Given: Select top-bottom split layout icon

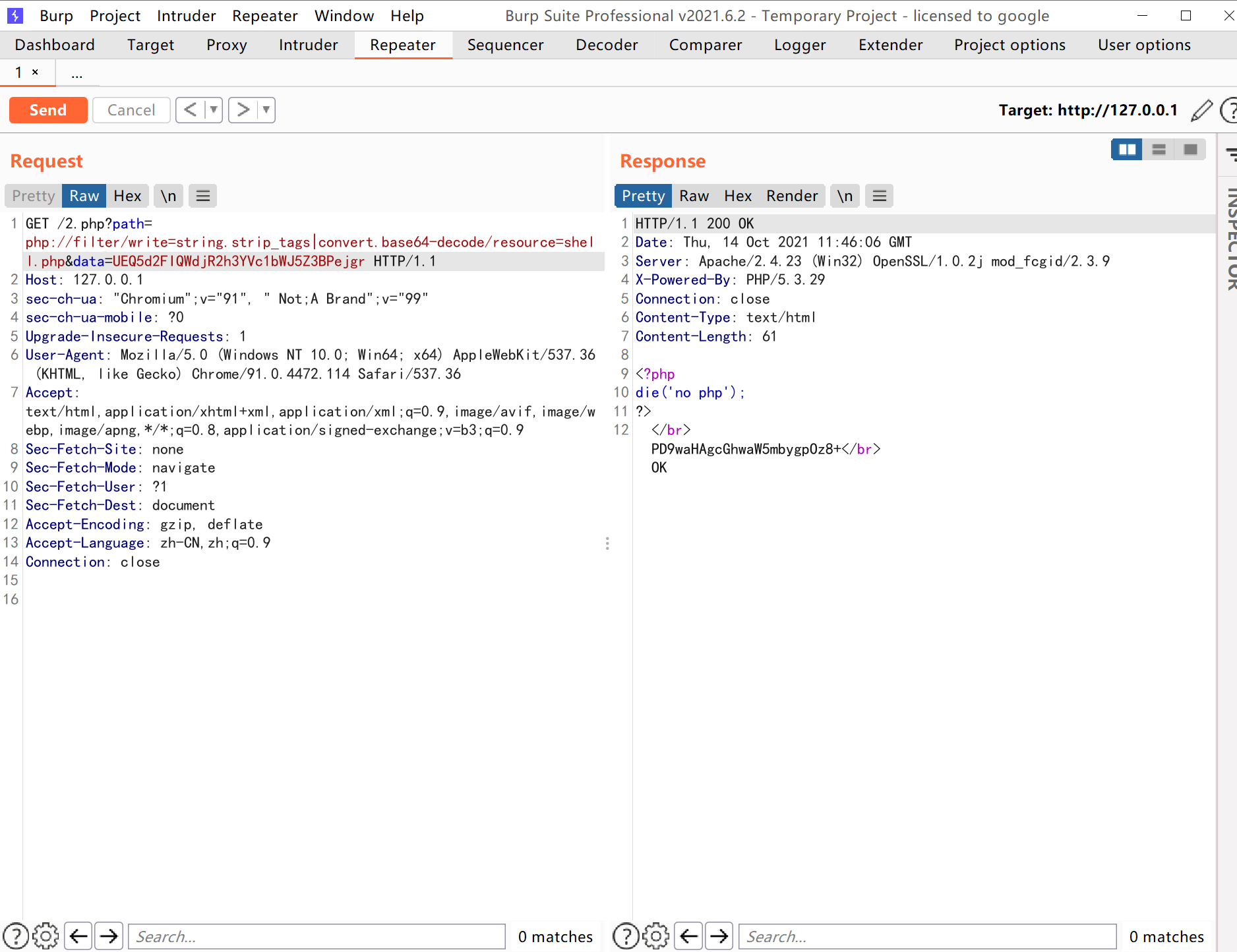Looking at the screenshot, I should [1159, 150].
